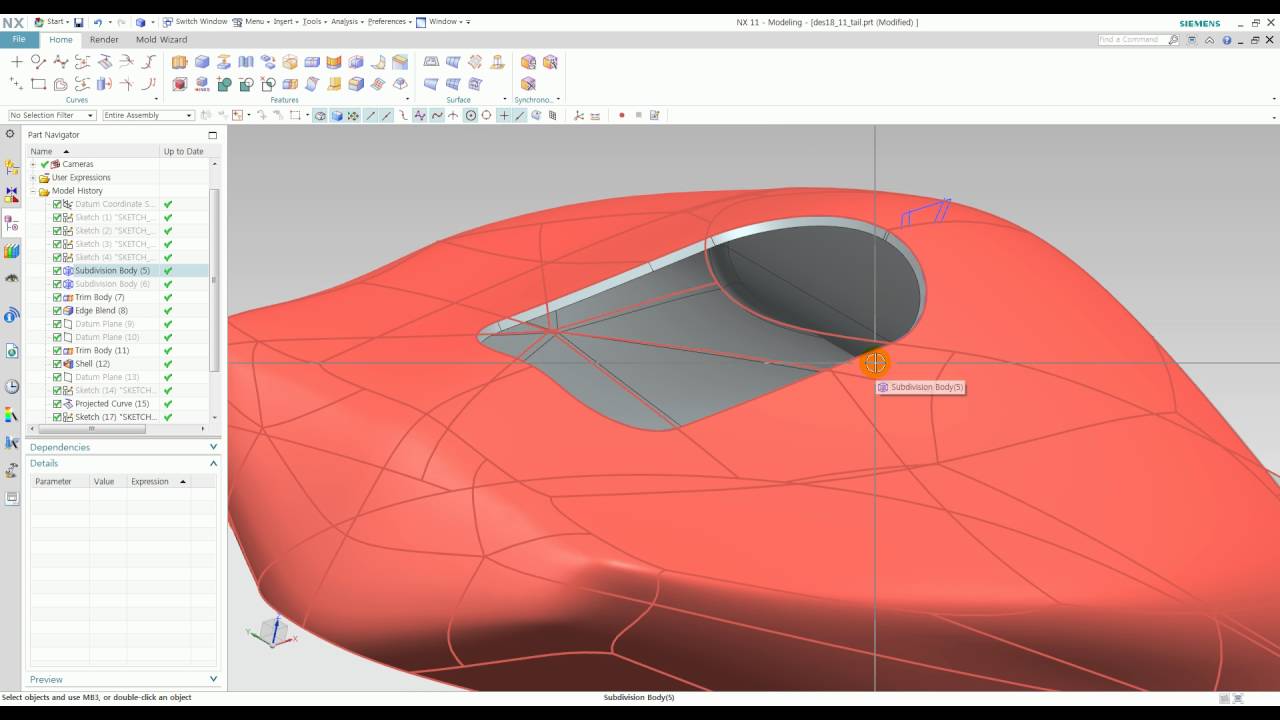Viewport: 1280px width, 720px height.
Task: Select Datum Plane (13) in model history
Action: [107, 377]
